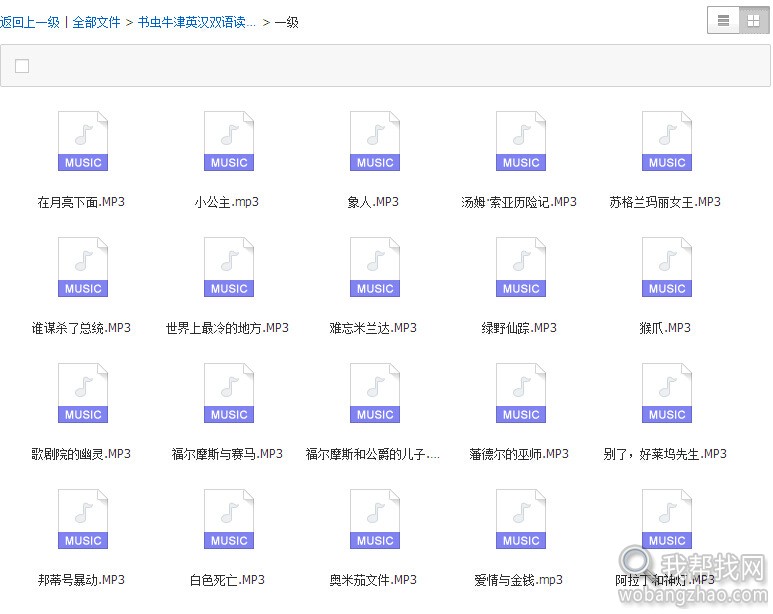The width and height of the screenshot is (773, 614).
Task: Switch to grid thumbnail view mode
Action: click(754, 20)
